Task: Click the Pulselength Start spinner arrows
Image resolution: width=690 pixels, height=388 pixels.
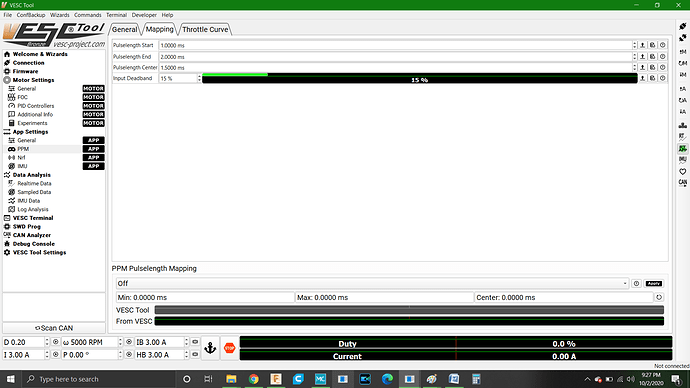Action: (x=635, y=45)
